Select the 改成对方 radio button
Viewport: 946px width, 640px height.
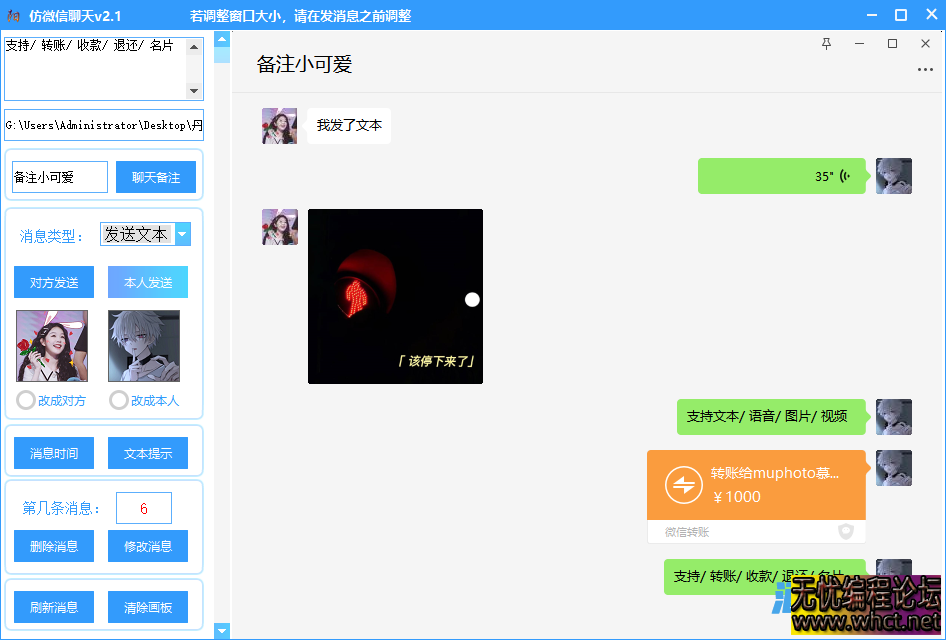(x=23, y=400)
